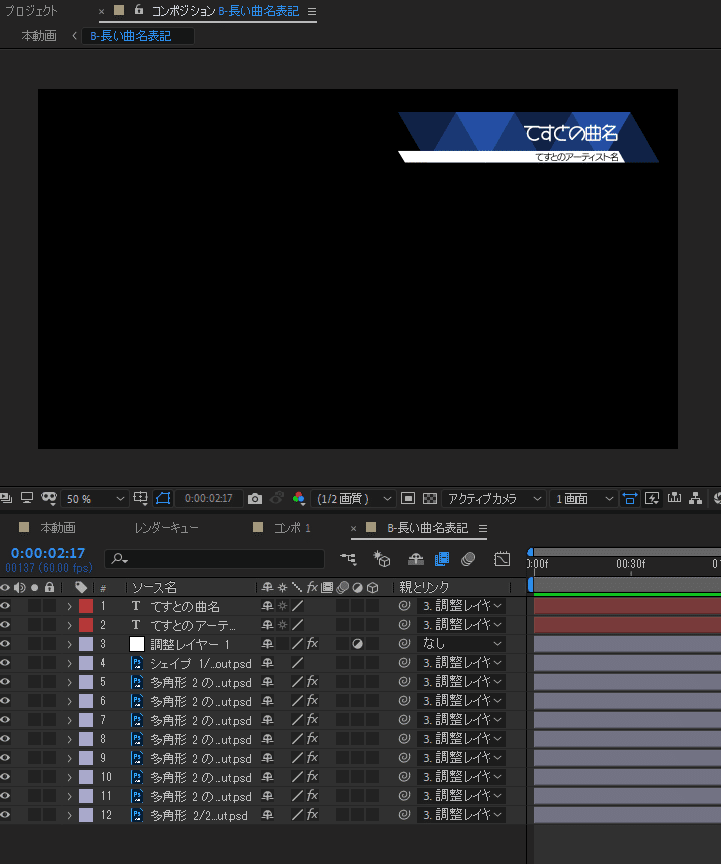Click lavender label color of layer 3
The width and height of the screenshot is (721, 864).
pos(86,644)
